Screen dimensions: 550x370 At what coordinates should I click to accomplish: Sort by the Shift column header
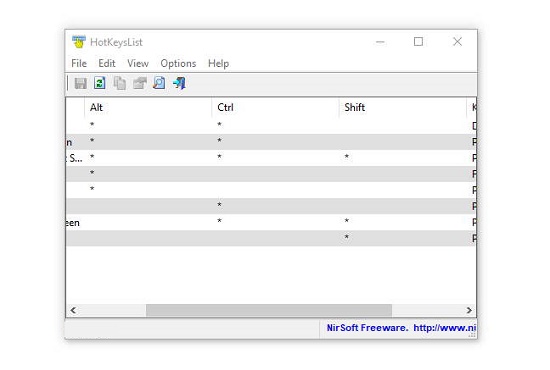pyautogui.click(x=403, y=107)
